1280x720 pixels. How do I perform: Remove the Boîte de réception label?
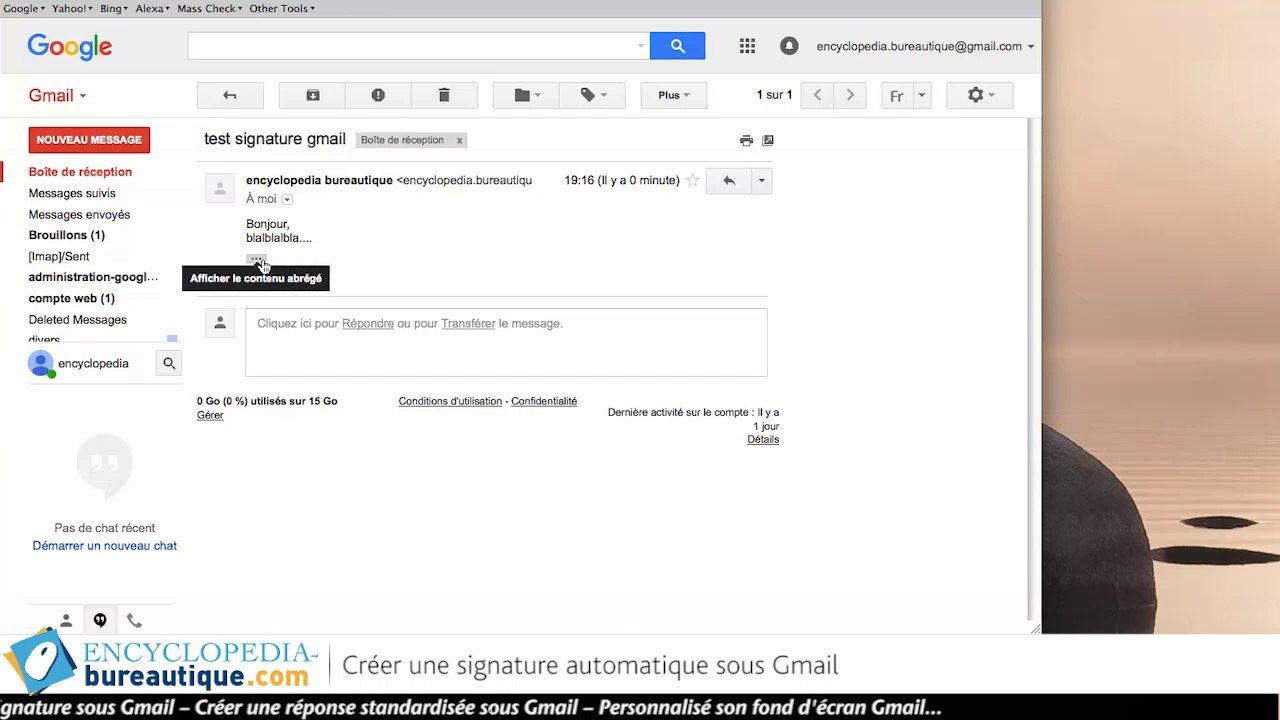[x=459, y=140]
